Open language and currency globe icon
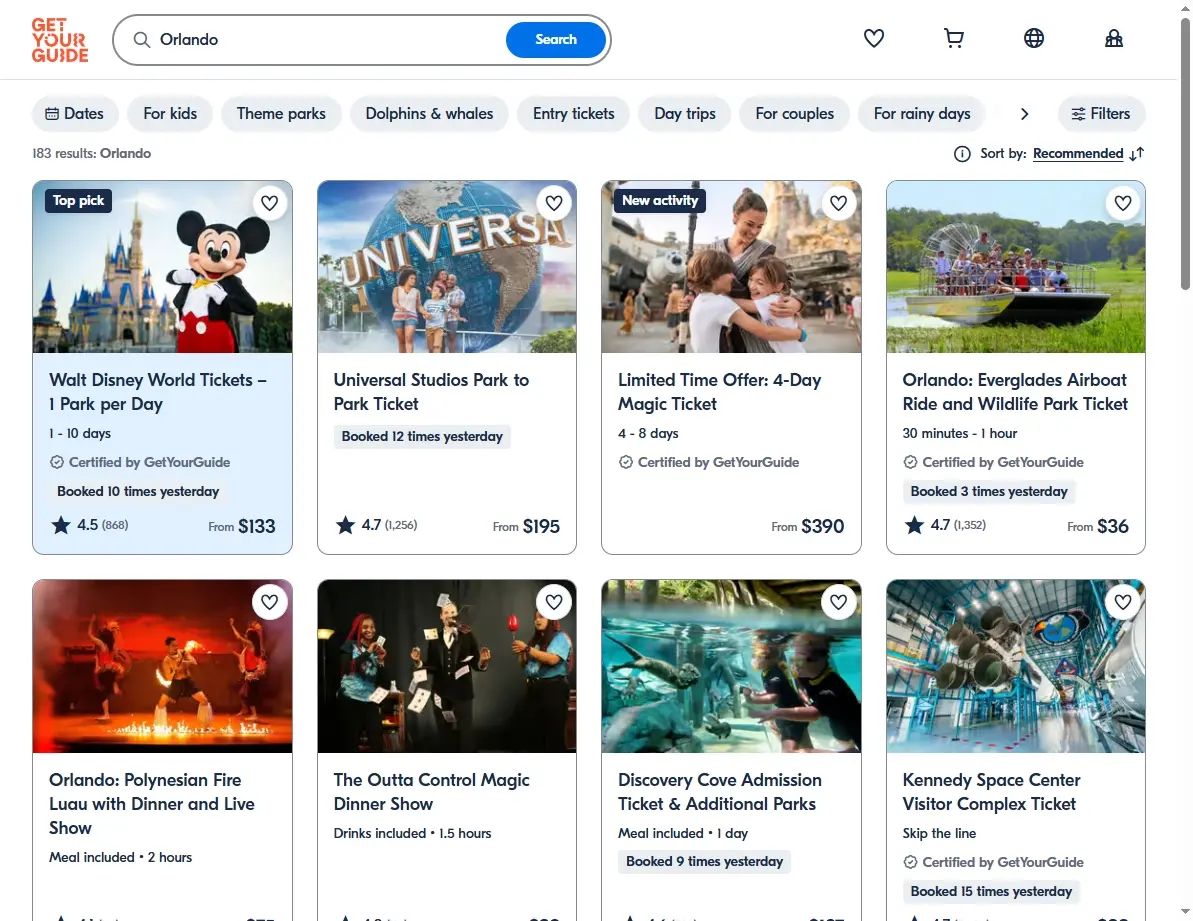The width and height of the screenshot is (1193, 921). 1033,38
